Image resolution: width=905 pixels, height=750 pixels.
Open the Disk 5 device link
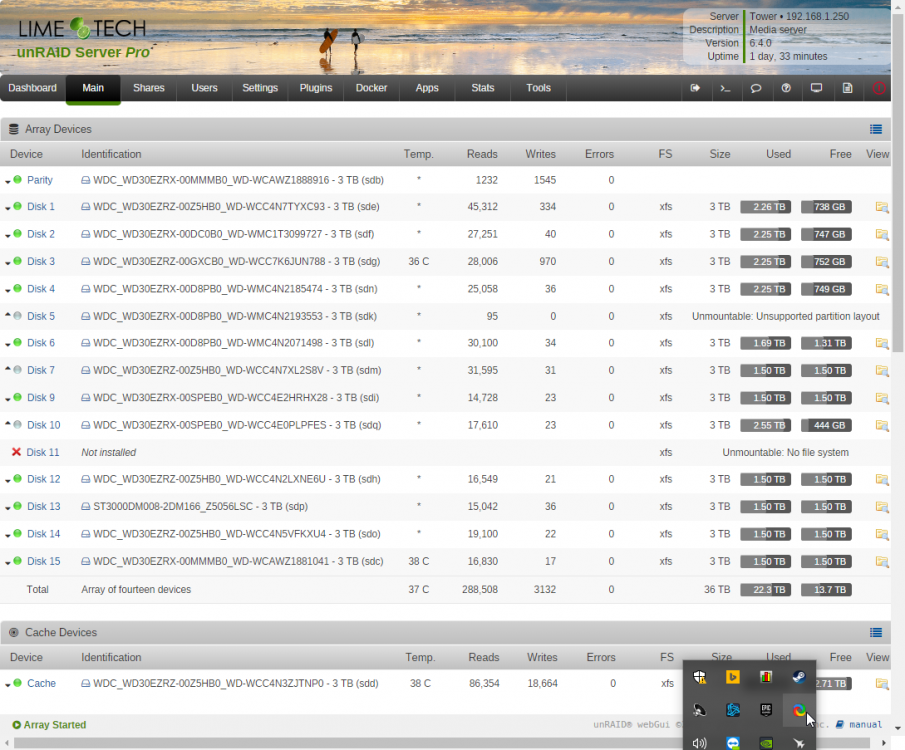[x=41, y=316]
